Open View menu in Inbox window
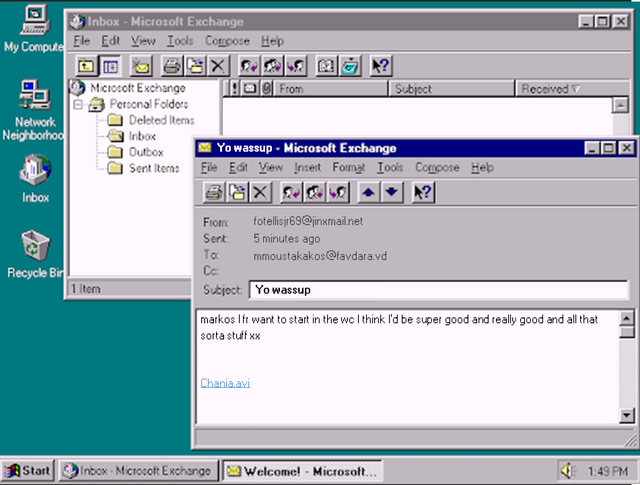This screenshot has width=640, height=485. point(143,41)
